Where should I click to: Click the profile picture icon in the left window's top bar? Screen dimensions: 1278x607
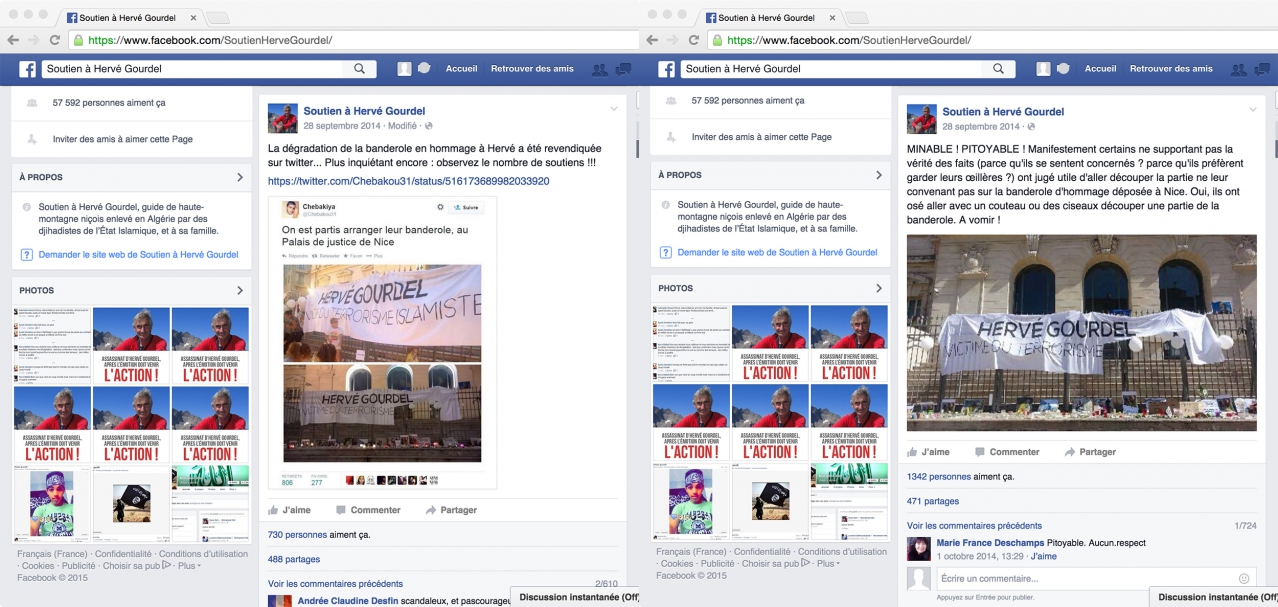click(x=404, y=69)
